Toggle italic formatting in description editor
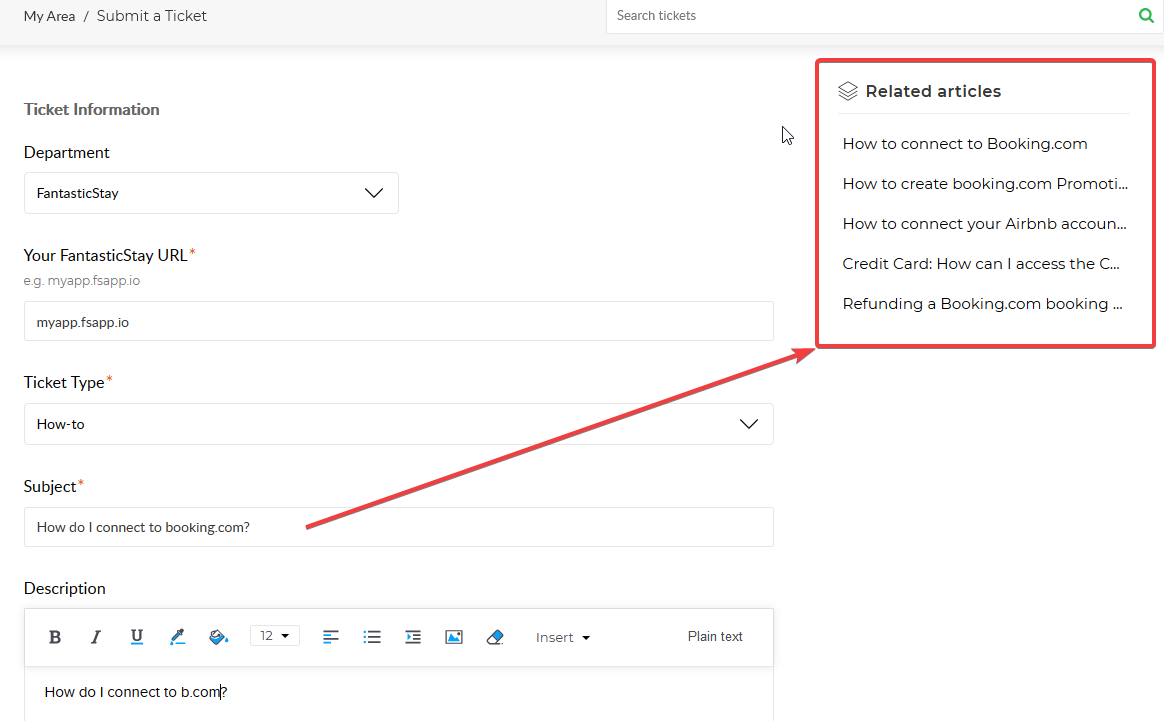Image resolution: width=1164 pixels, height=721 pixels. (x=96, y=637)
